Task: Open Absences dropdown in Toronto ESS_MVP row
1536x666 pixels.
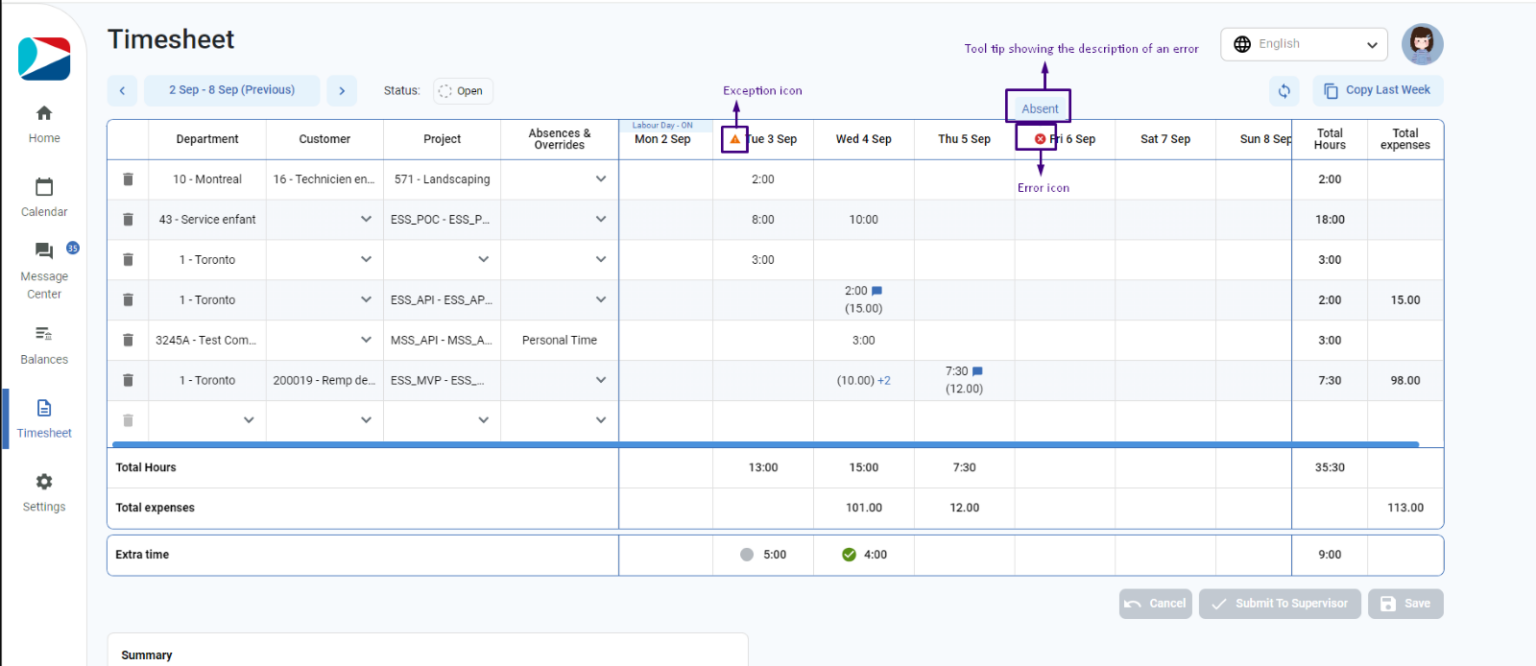Action: tap(601, 380)
